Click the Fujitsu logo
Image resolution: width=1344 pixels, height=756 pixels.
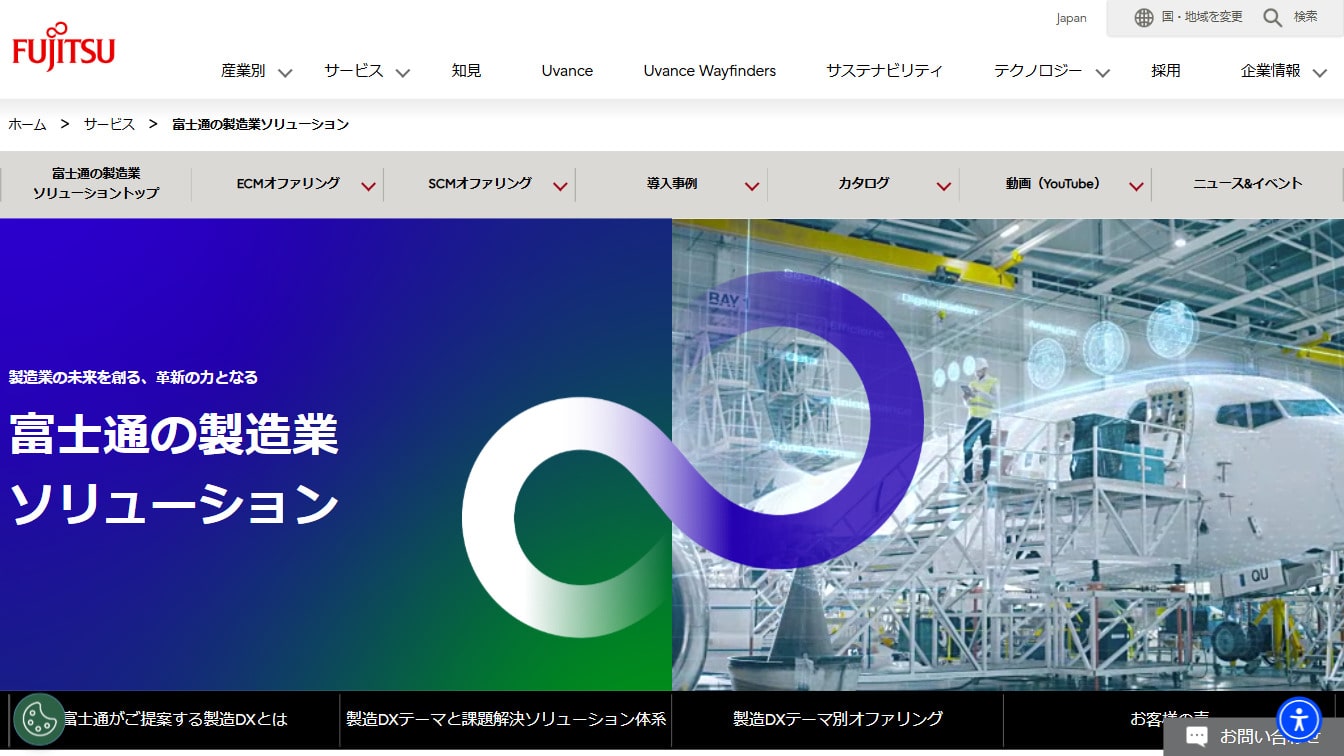pyautogui.click(x=63, y=48)
